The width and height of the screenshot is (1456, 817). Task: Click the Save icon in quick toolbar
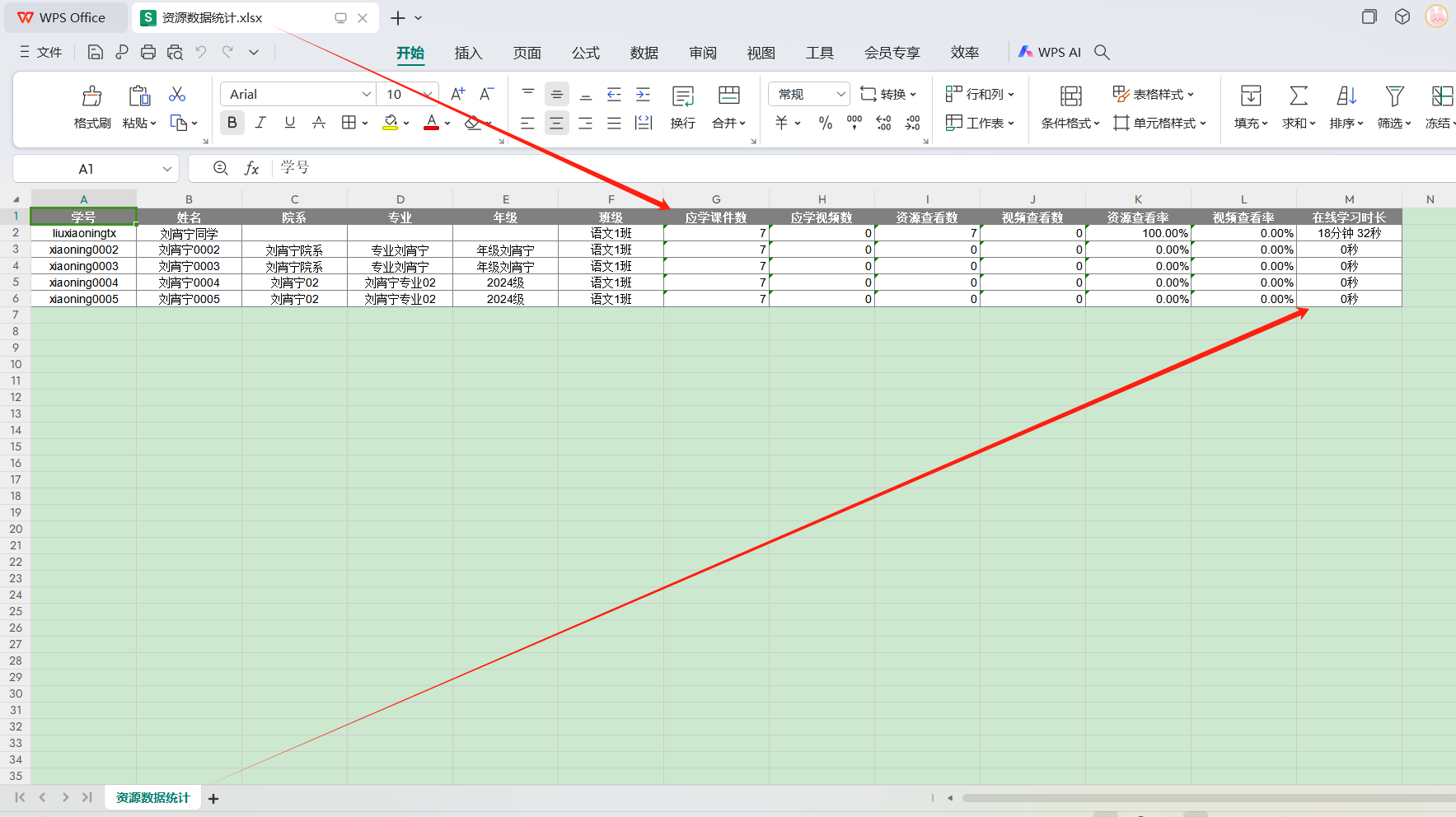[x=96, y=52]
